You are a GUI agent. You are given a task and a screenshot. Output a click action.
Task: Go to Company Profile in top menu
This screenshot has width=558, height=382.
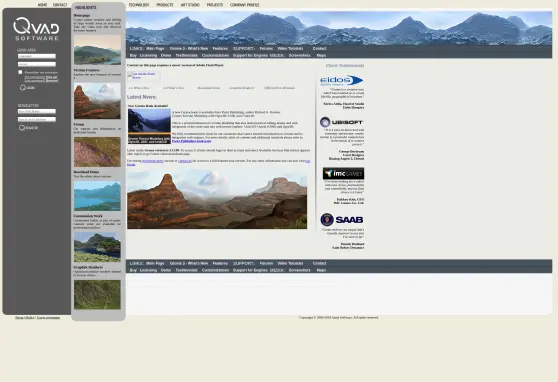[x=244, y=5]
